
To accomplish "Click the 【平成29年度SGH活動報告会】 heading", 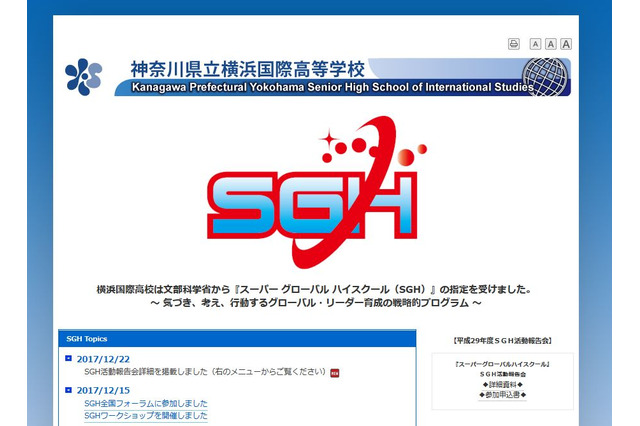I will (502, 341).
